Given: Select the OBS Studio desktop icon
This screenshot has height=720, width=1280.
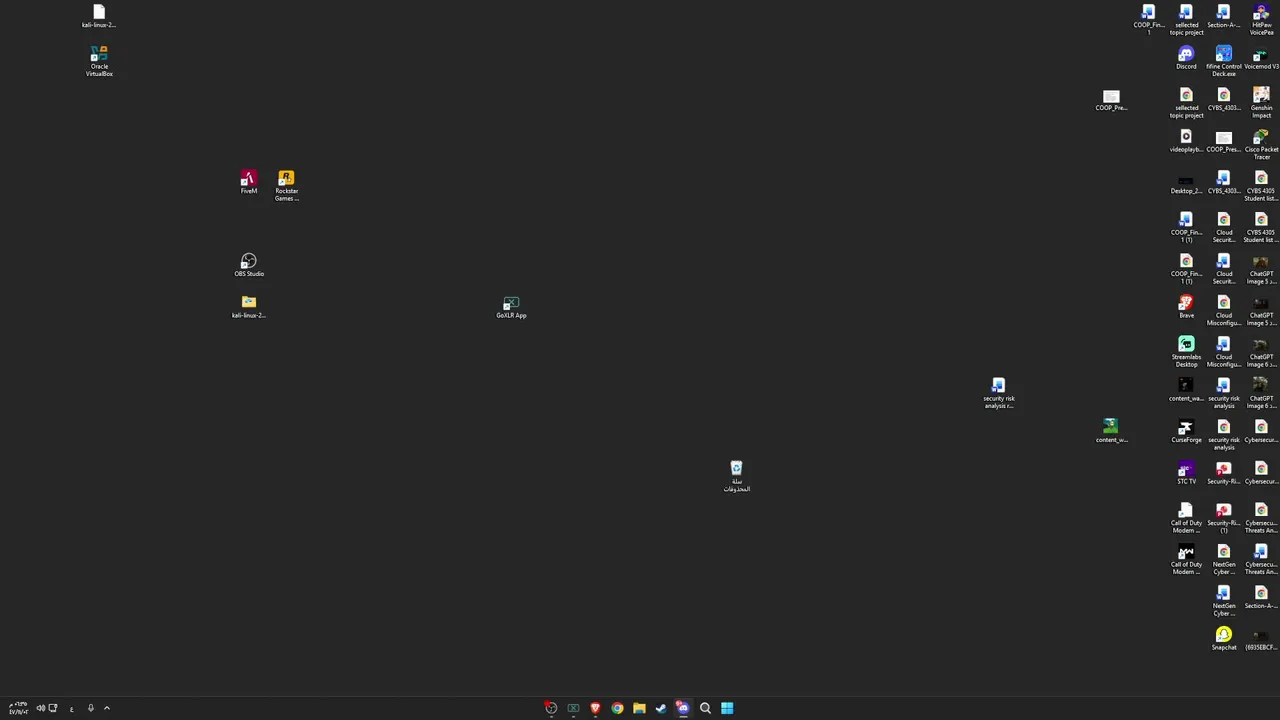Looking at the screenshot, I should (249, 265).
